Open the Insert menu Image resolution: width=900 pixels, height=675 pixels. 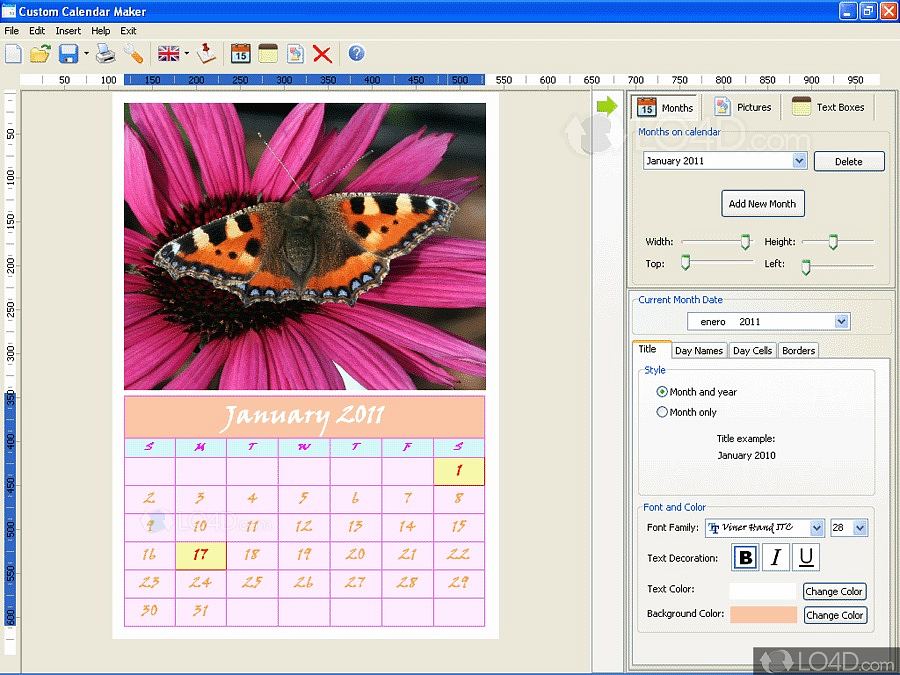(68, 31)
